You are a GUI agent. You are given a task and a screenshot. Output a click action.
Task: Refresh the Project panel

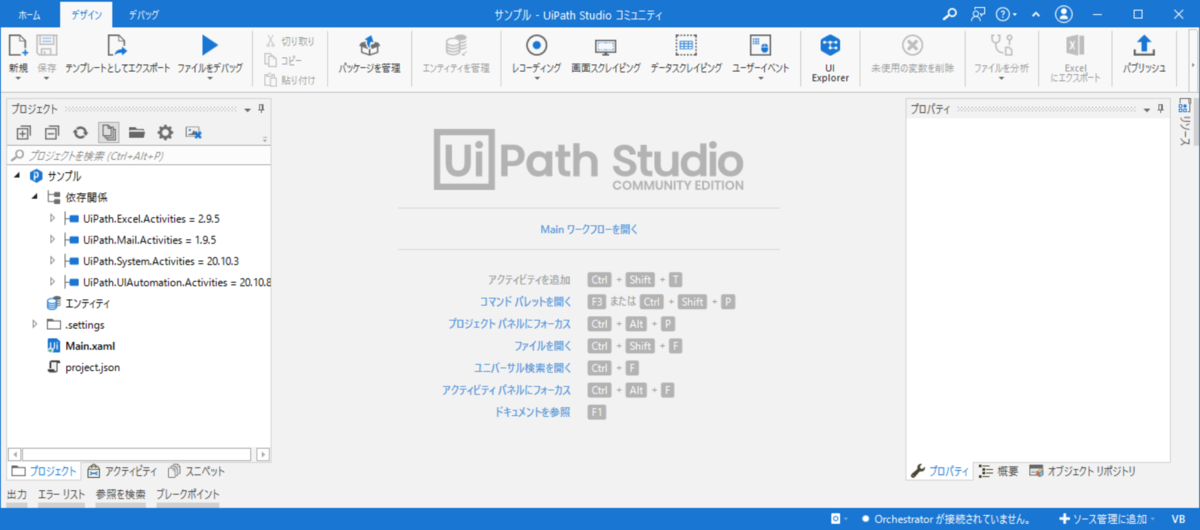tap(80, 132)
